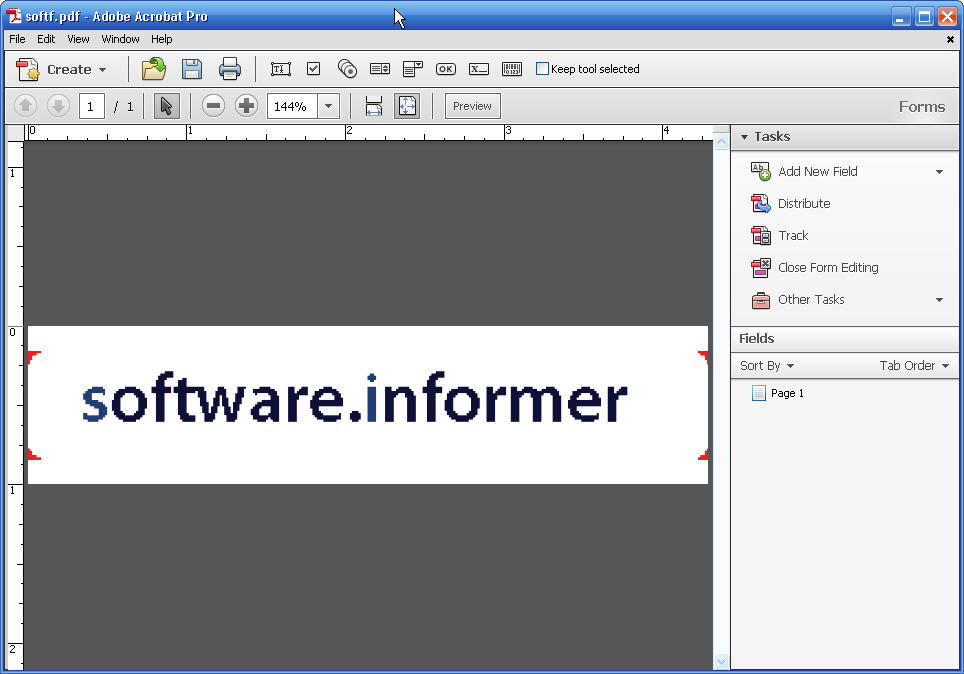964x674 pixels.
Task: Open the Create dropdown arrow
Action: click(102, 70)
